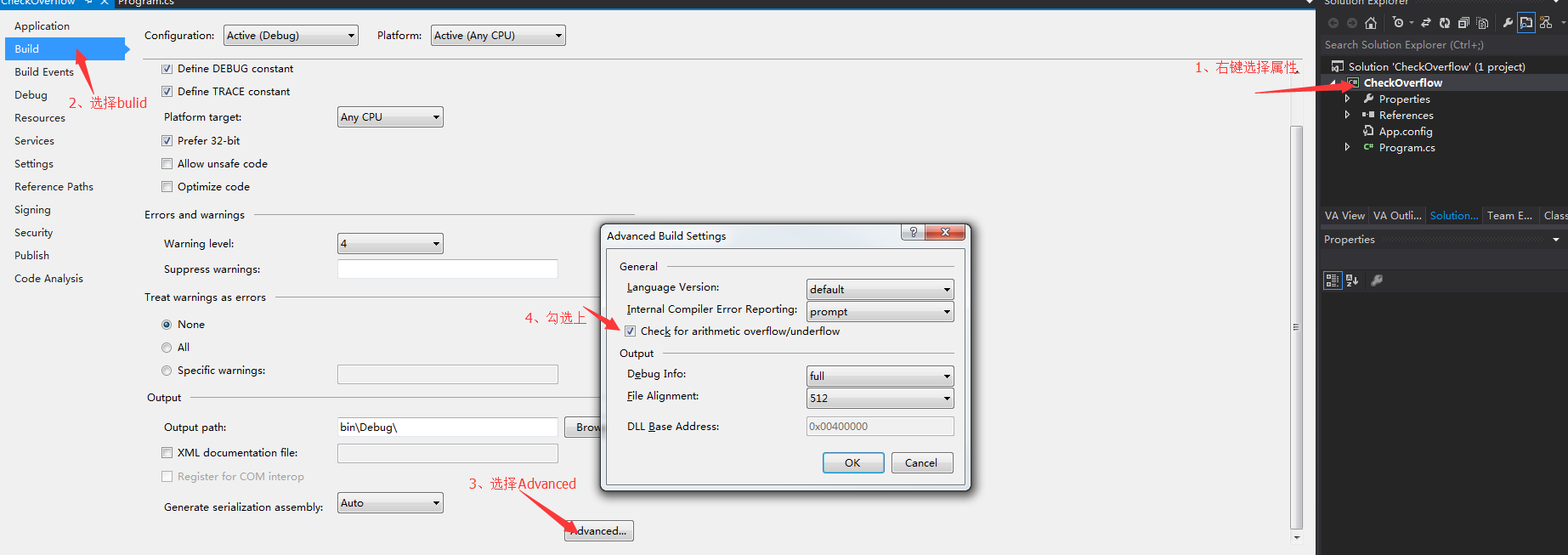Open the Application settings page
1568x555 pixels.
(x=42, y=26)
